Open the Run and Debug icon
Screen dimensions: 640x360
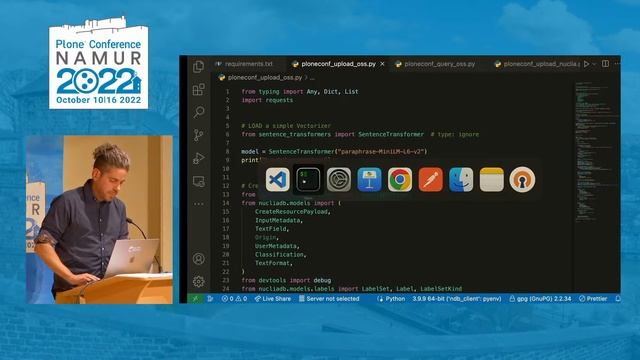198,158
